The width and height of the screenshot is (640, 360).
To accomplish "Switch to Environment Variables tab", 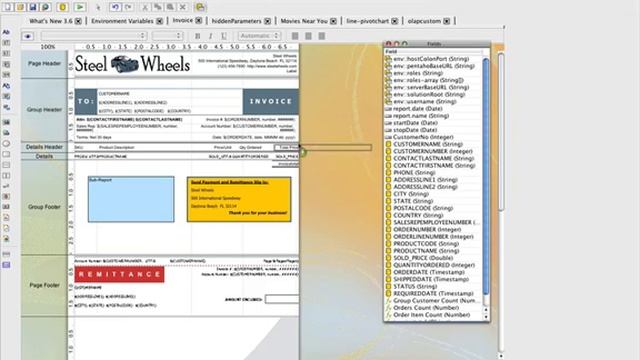I will 122,21.
